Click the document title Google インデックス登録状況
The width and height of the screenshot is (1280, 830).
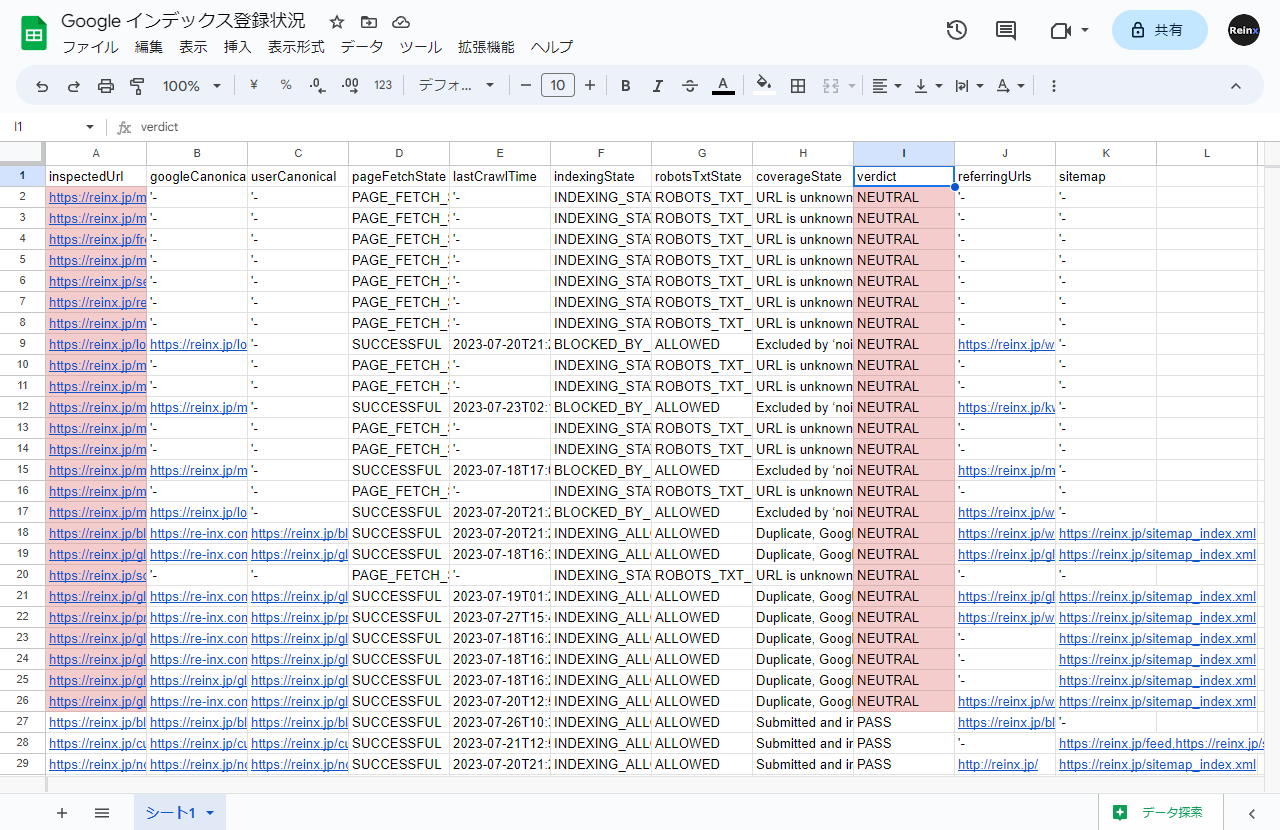[x=184, y=21]
